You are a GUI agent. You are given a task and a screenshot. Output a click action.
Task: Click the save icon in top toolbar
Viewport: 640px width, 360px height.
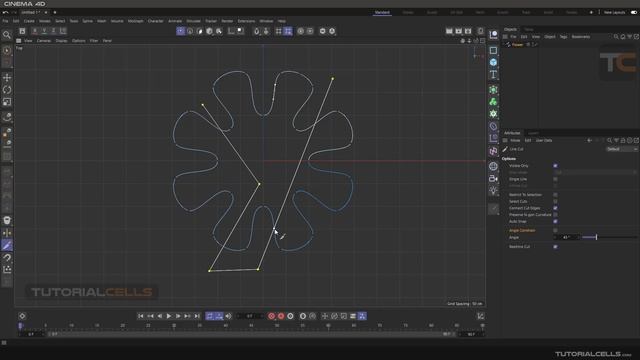tap(22, 31)
